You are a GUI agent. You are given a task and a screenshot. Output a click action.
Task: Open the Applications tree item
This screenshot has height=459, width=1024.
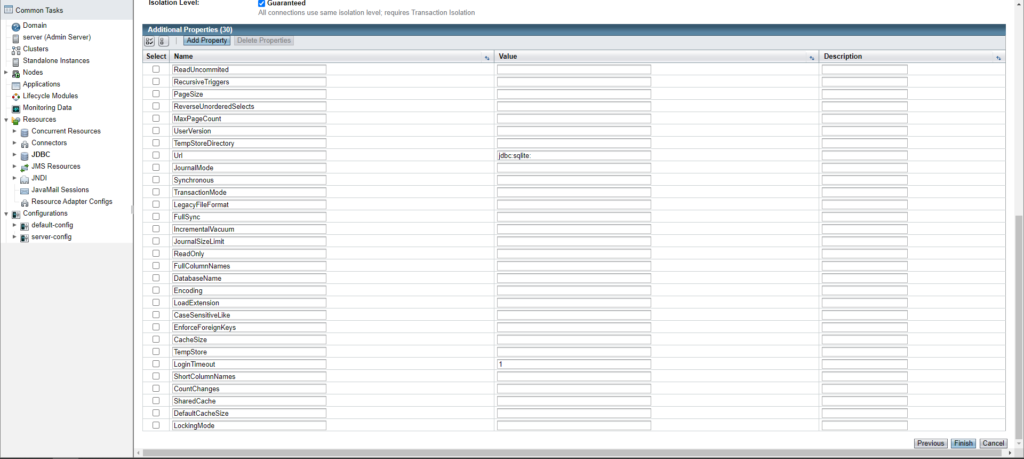(41, 84)
